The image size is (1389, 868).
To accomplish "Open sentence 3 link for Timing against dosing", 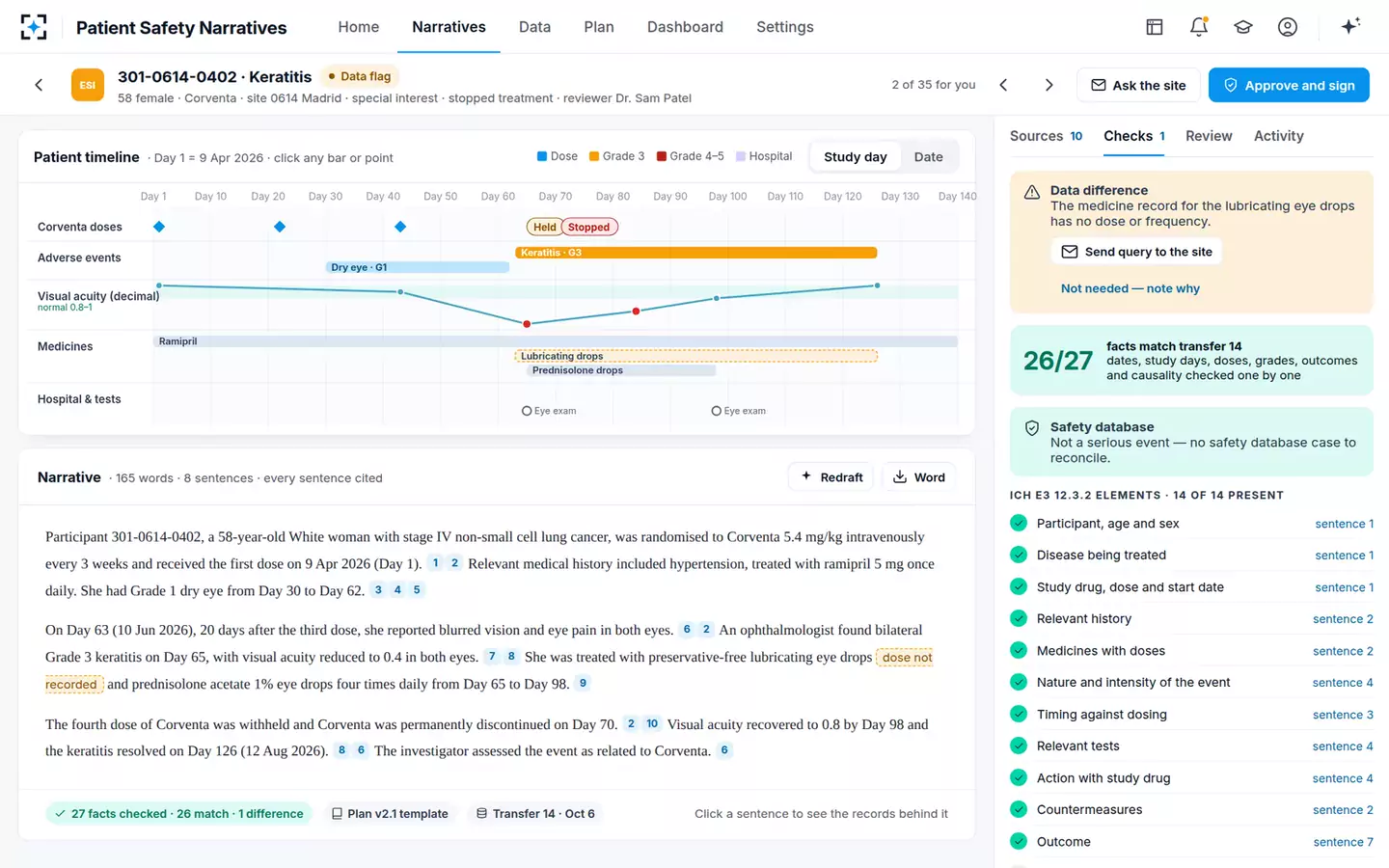I will 1343,715.
